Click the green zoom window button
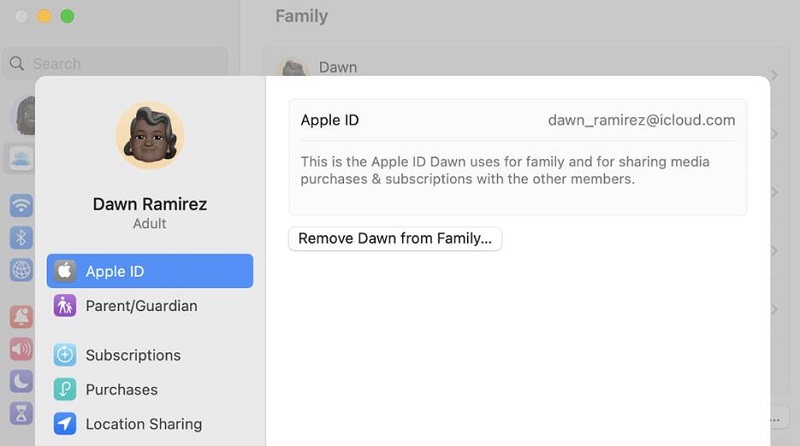This screenshot has width=800, height=446. 67,16
